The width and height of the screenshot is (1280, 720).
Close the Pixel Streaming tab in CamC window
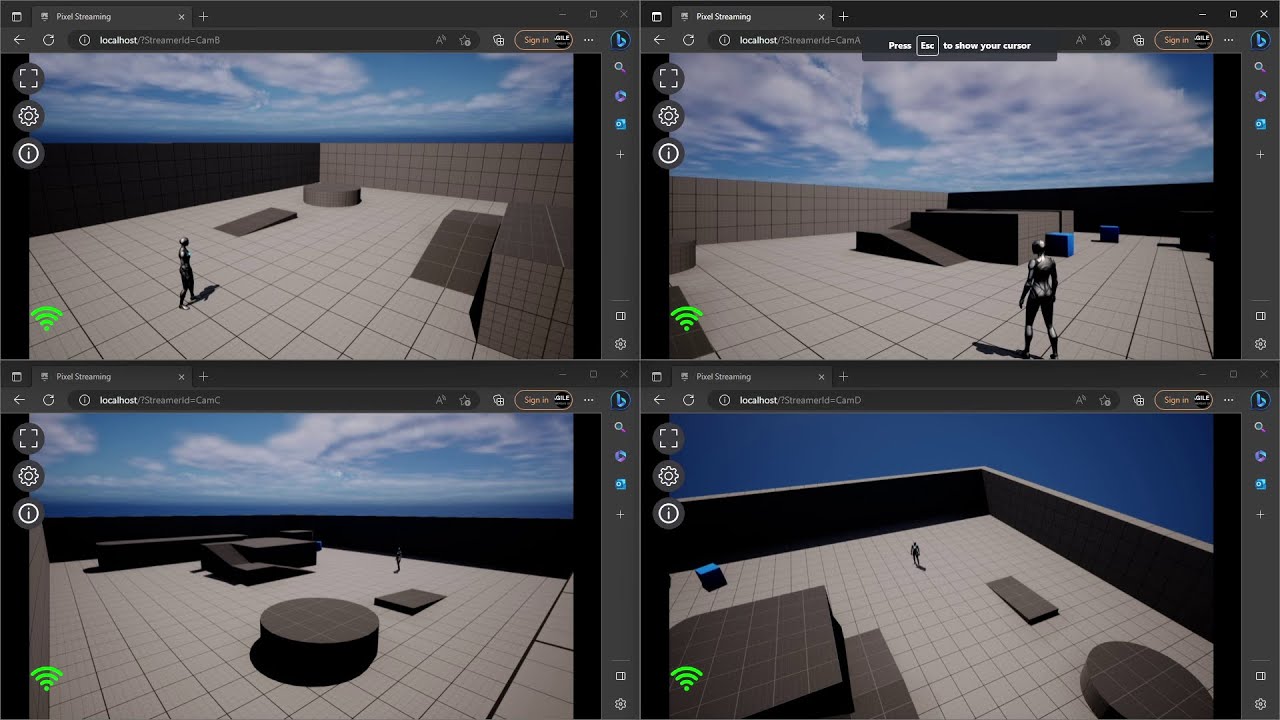point(181,376)
